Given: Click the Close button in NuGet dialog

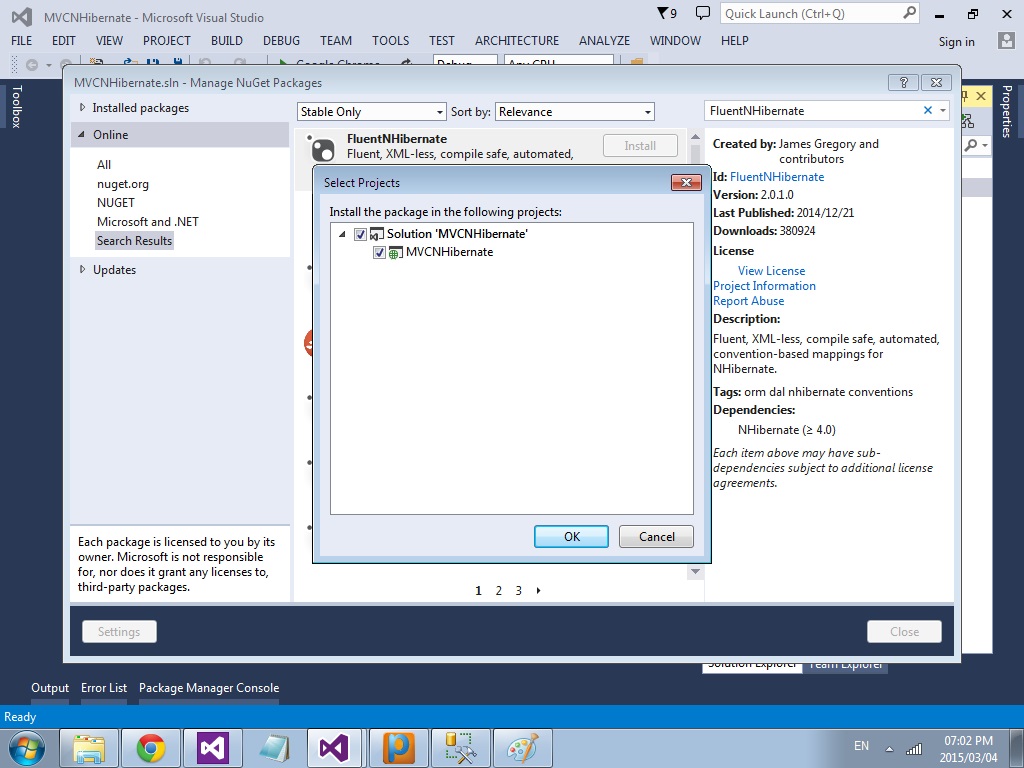Looking at the screenshot, I should 904,632.
